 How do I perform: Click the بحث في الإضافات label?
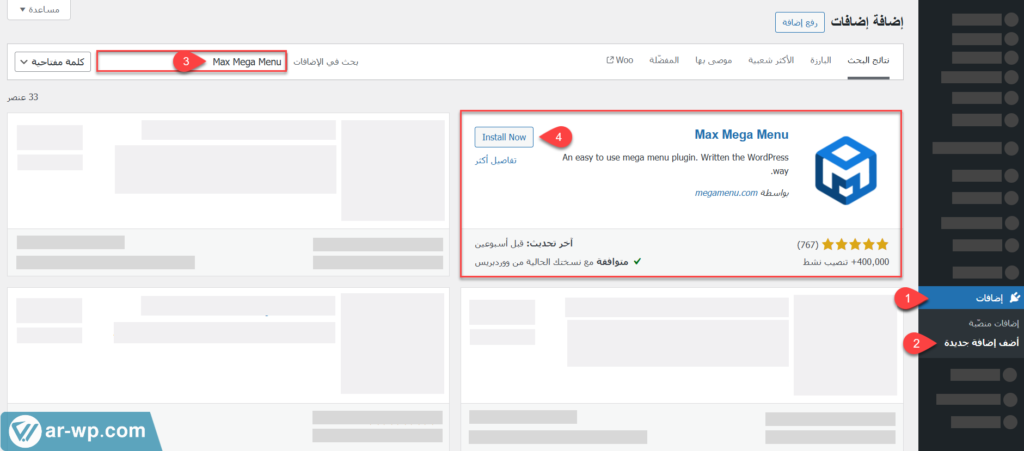tap(326, 62)
